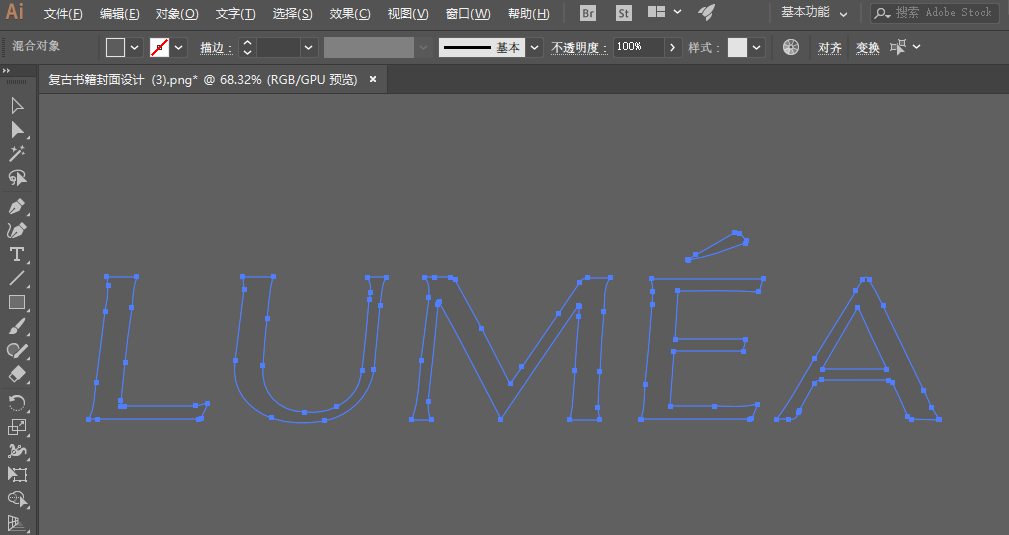The image size is (1009, 535).
Task: Click the graphic style swatch
Action: click(x=737, y=47)
